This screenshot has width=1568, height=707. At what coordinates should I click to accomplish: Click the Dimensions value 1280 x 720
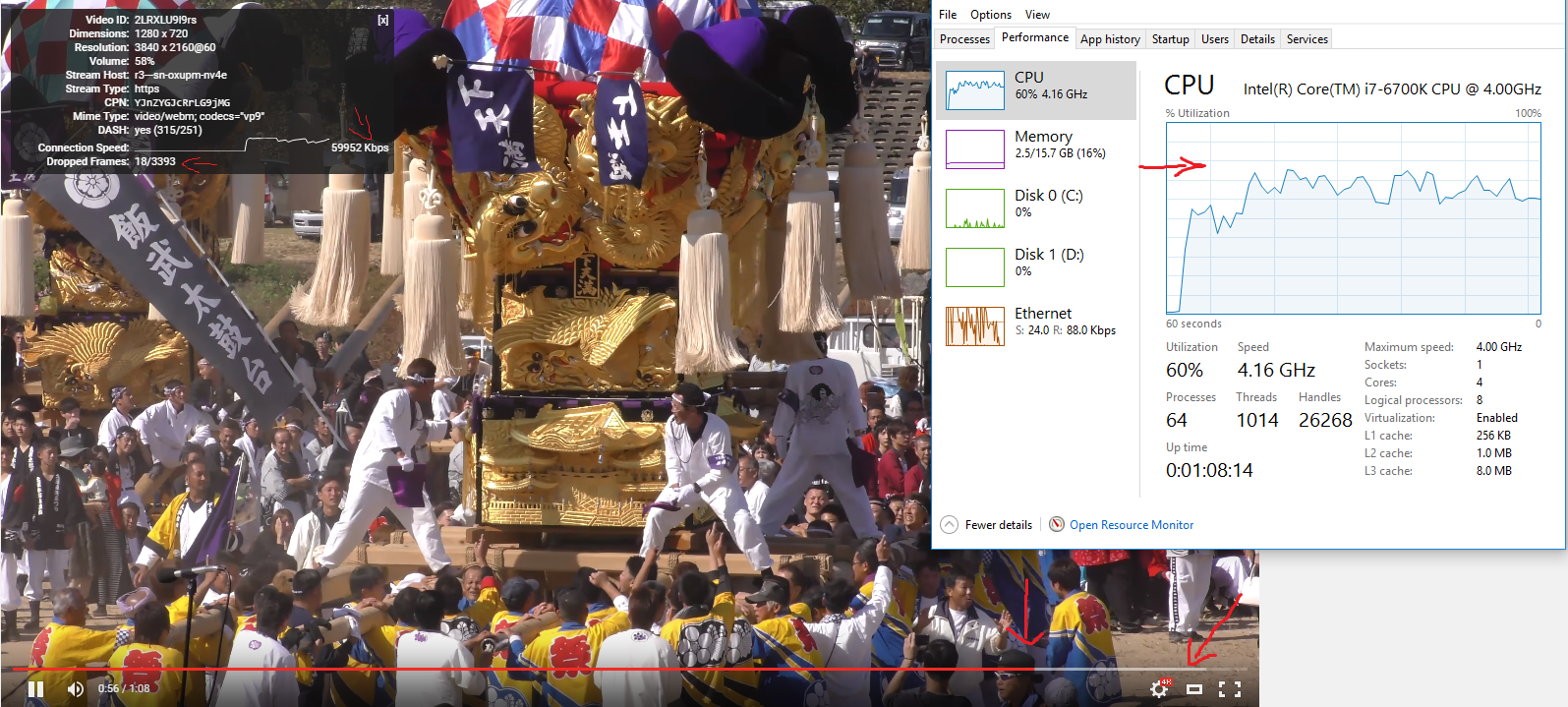tap(161, 33)
